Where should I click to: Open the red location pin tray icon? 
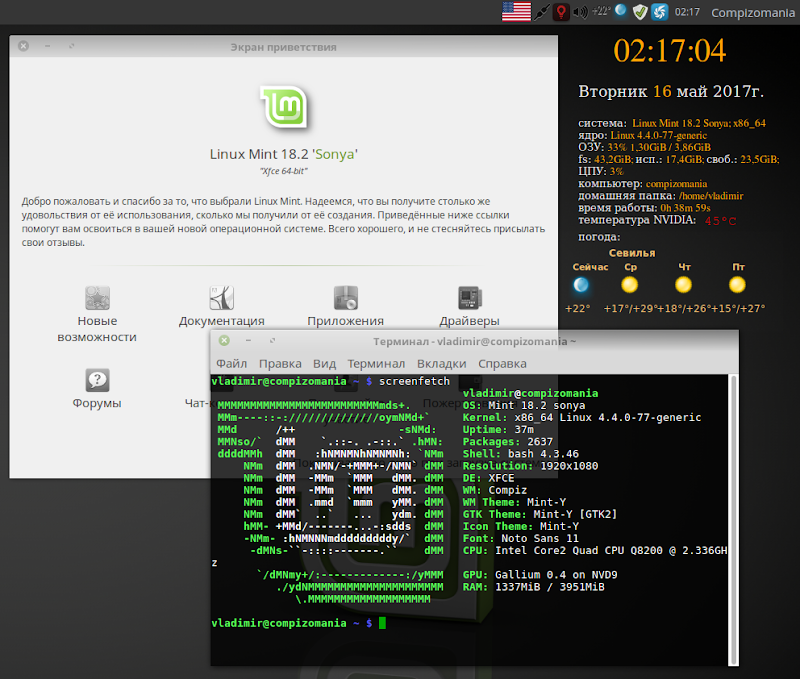(561, 12)
